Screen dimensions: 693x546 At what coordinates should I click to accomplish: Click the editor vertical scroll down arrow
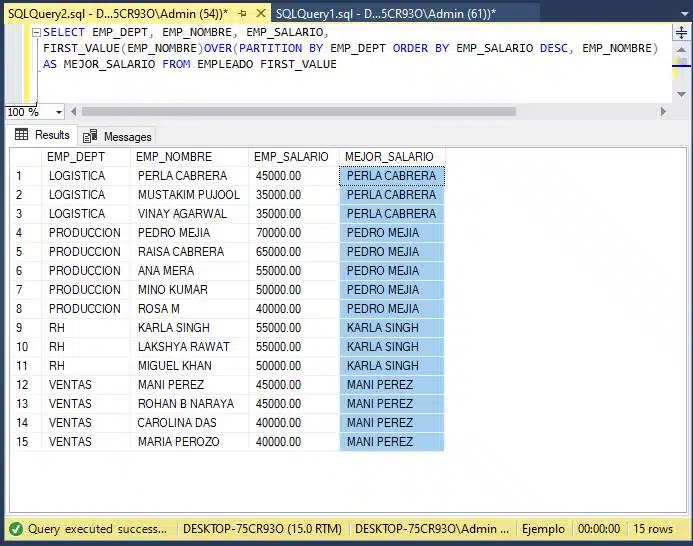point(681,94)
